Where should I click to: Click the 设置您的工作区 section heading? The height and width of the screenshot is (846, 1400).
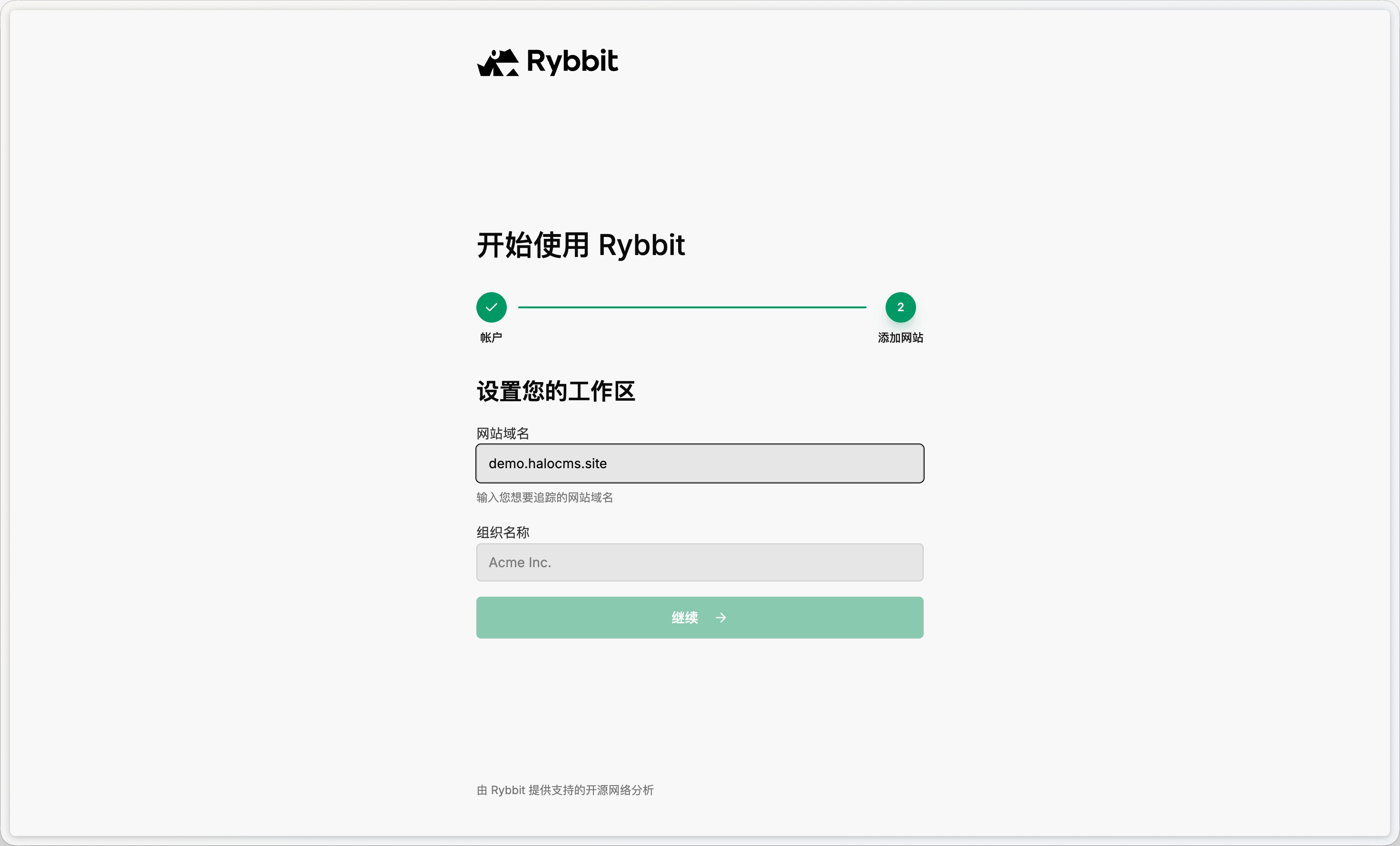pos(556,392)
